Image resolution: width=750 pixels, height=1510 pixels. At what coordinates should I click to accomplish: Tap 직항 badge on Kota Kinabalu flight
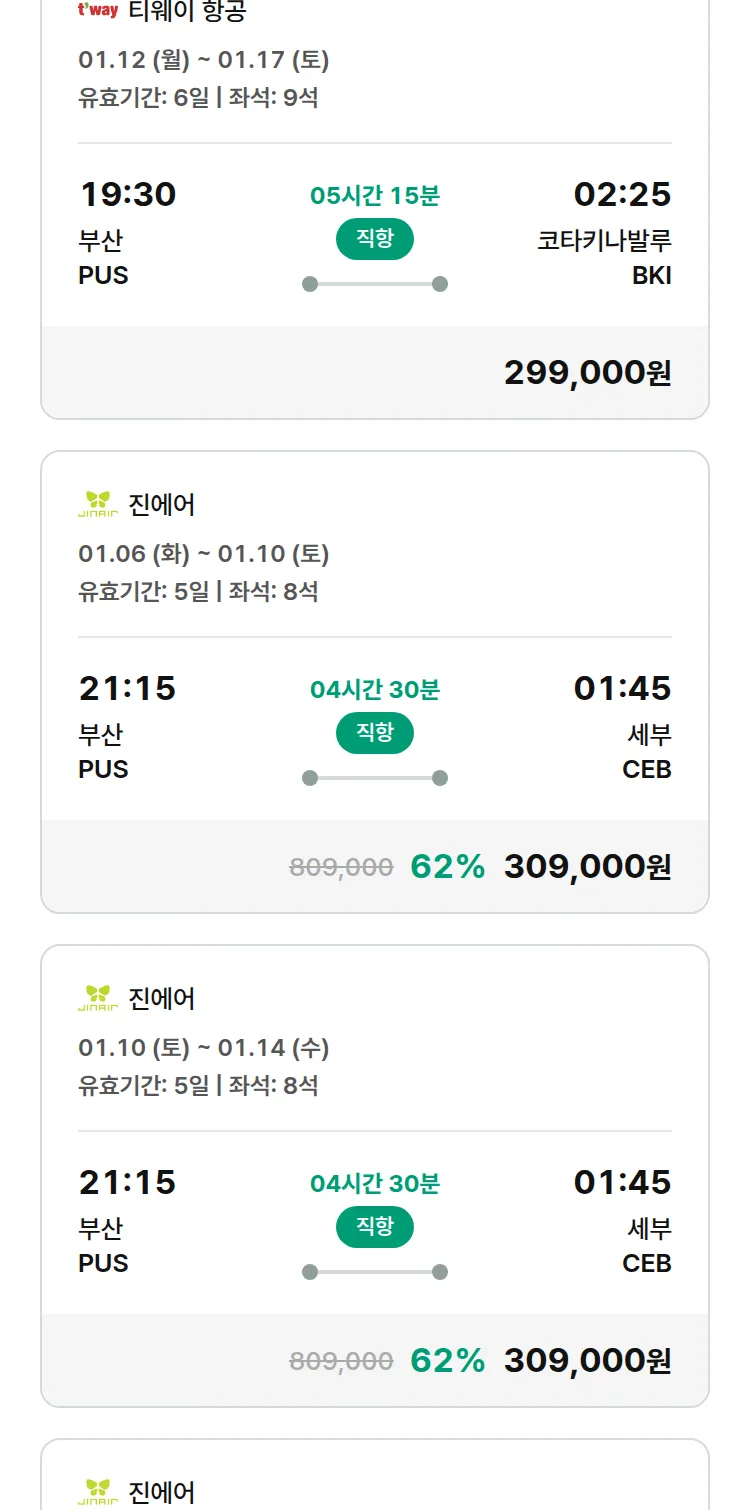tap(375, 239)
